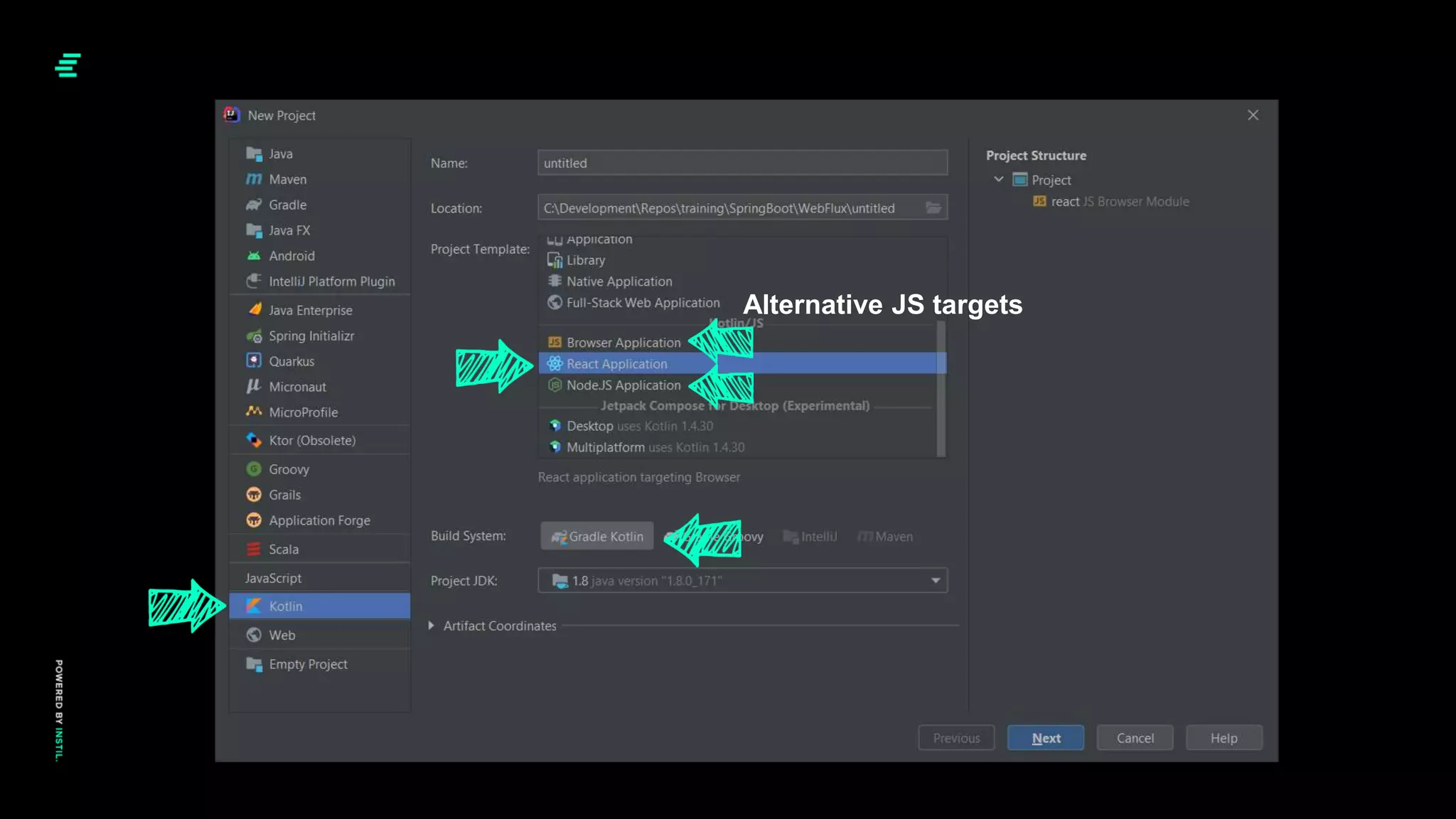Image resolution: width=1456 pixels, height=819 pixels.
Task: Select the MicroProfile icon
Action: (254, 412)
